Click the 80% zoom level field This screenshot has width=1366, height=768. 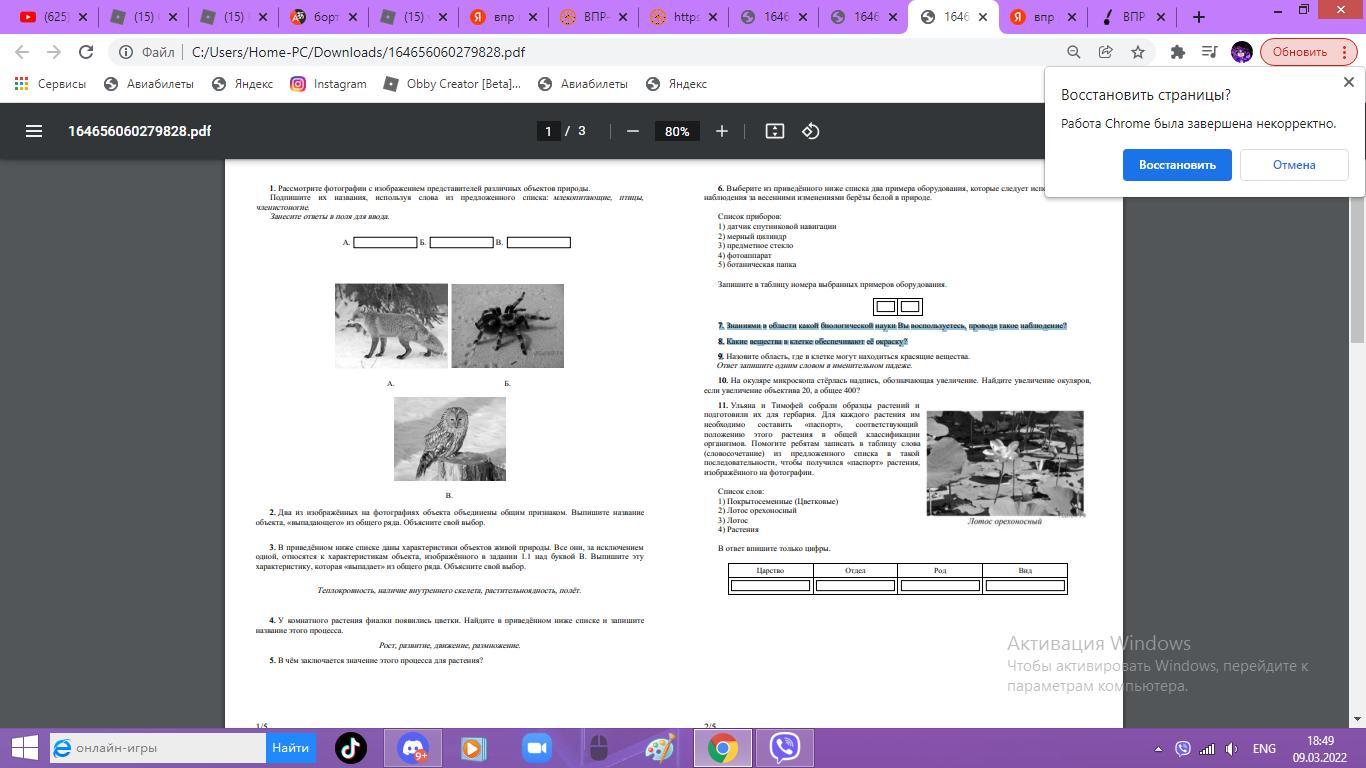677,131
